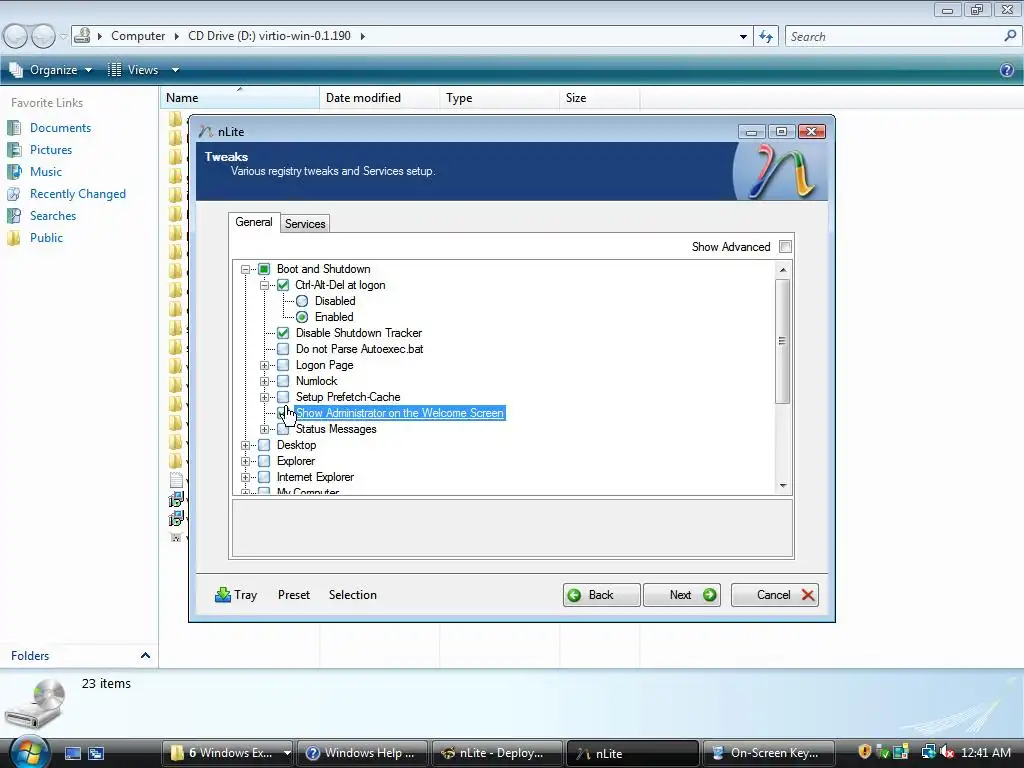1024x768 pixels.
Task: Open Searches in Favorite Links
Action: 53,216
